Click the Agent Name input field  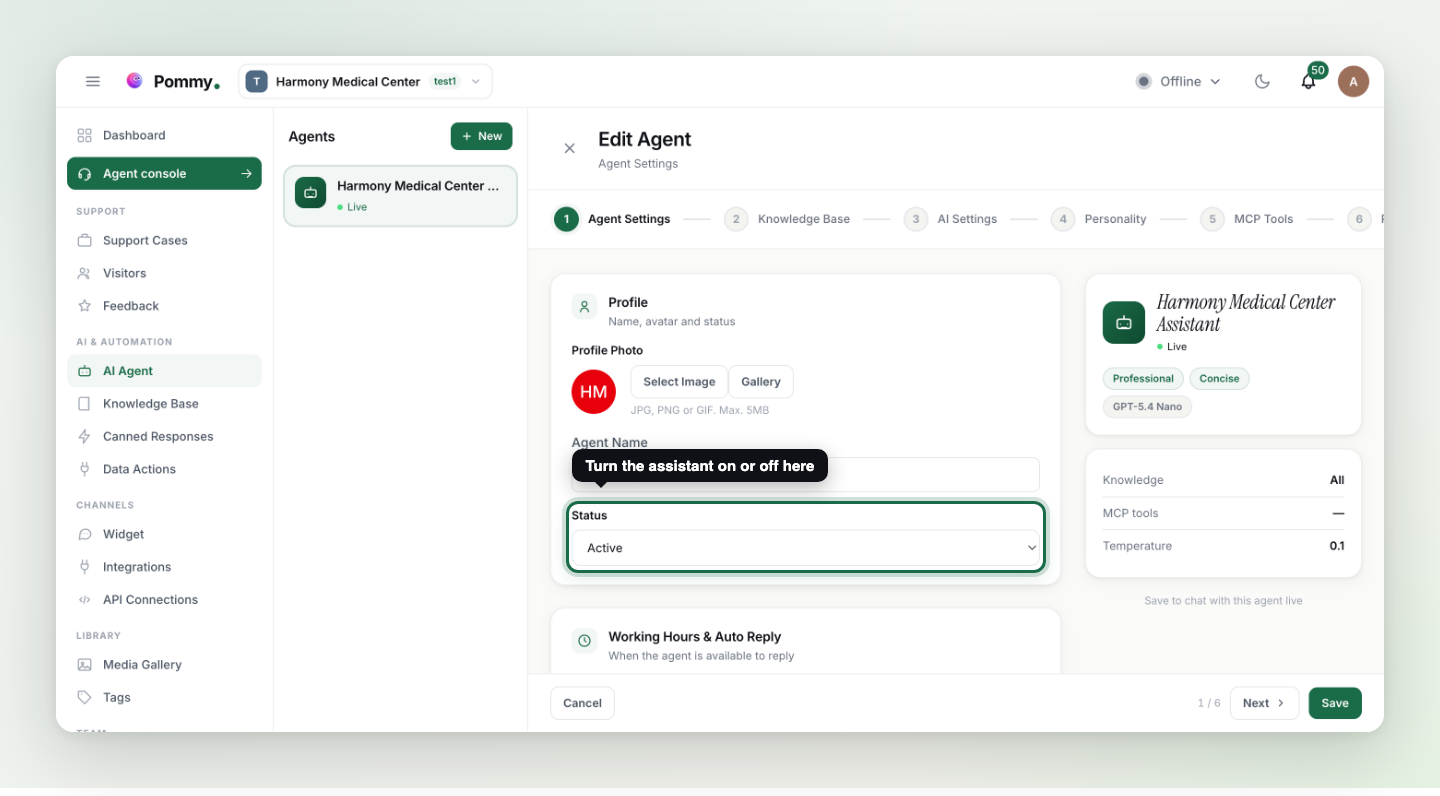point(806,475)
